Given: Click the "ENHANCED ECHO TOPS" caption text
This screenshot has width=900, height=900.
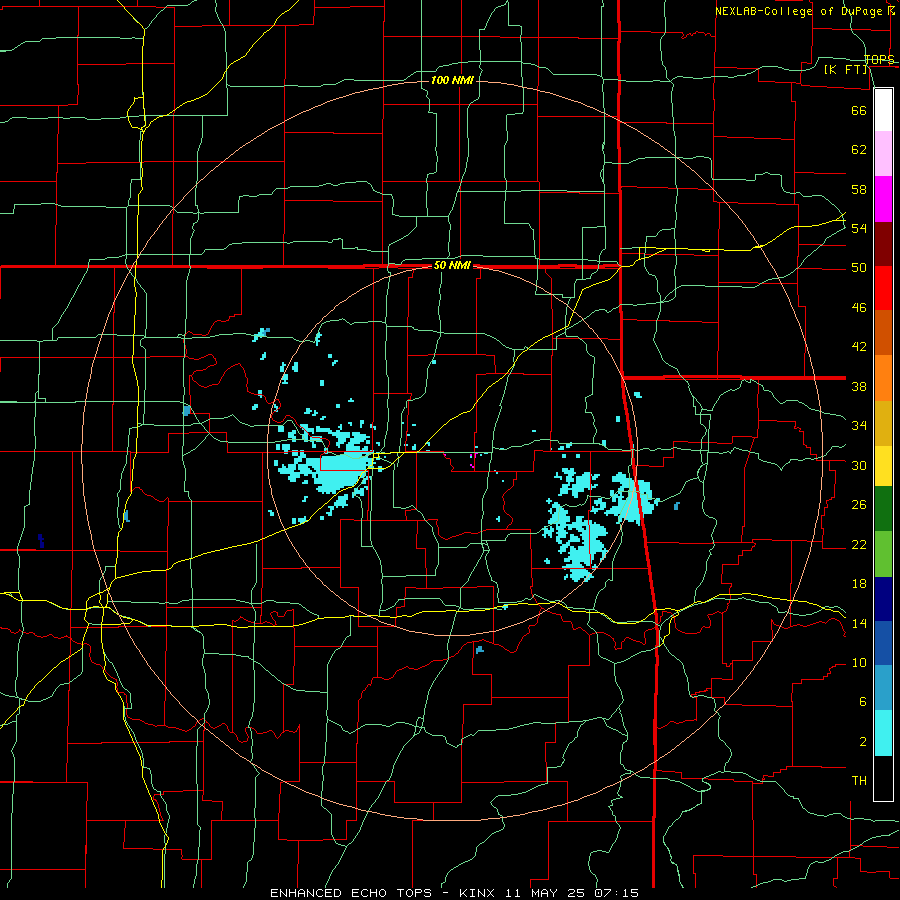Looking at the screenshot, I should (x=351, y=893).
